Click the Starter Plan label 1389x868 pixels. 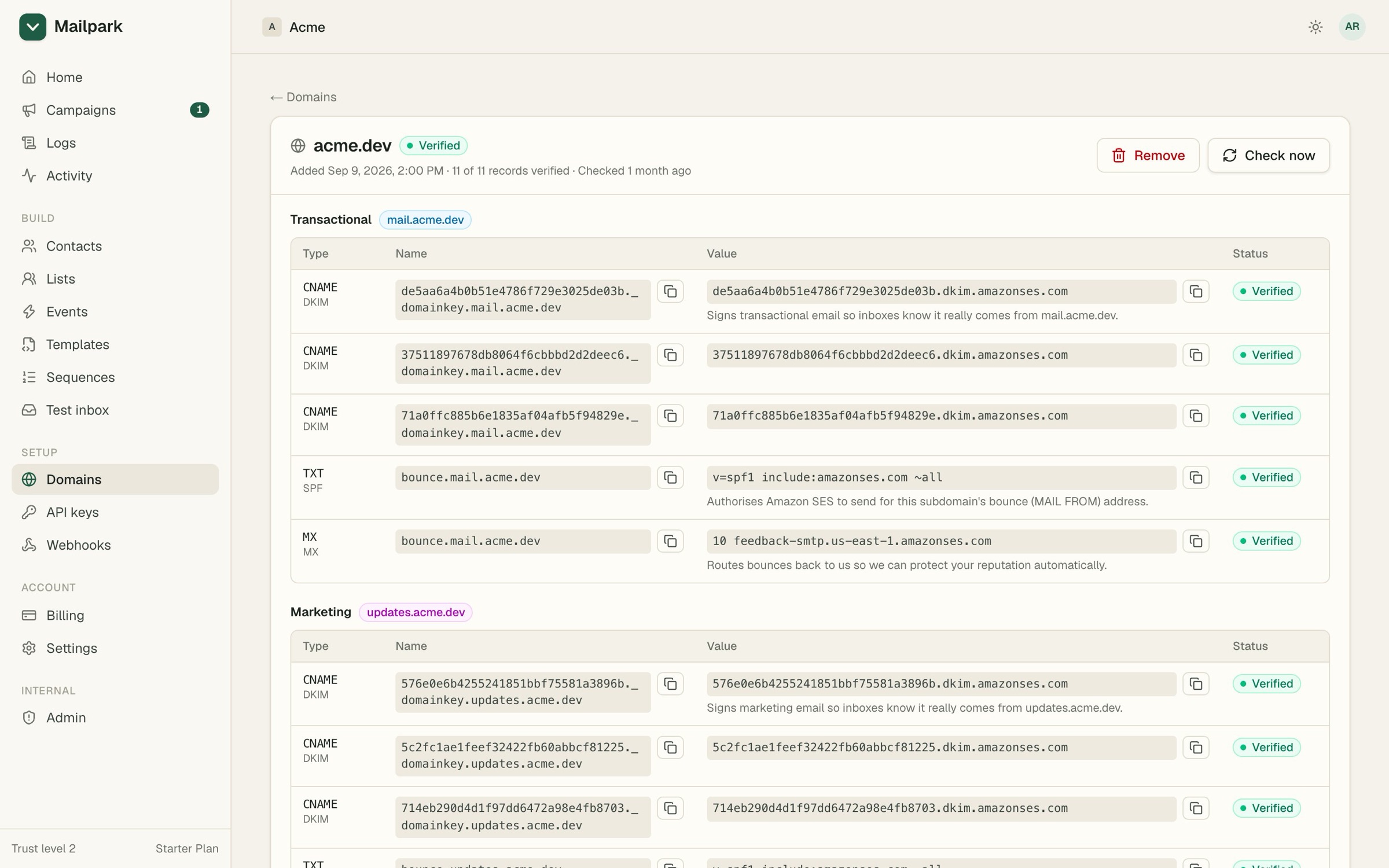click(187, 849)
